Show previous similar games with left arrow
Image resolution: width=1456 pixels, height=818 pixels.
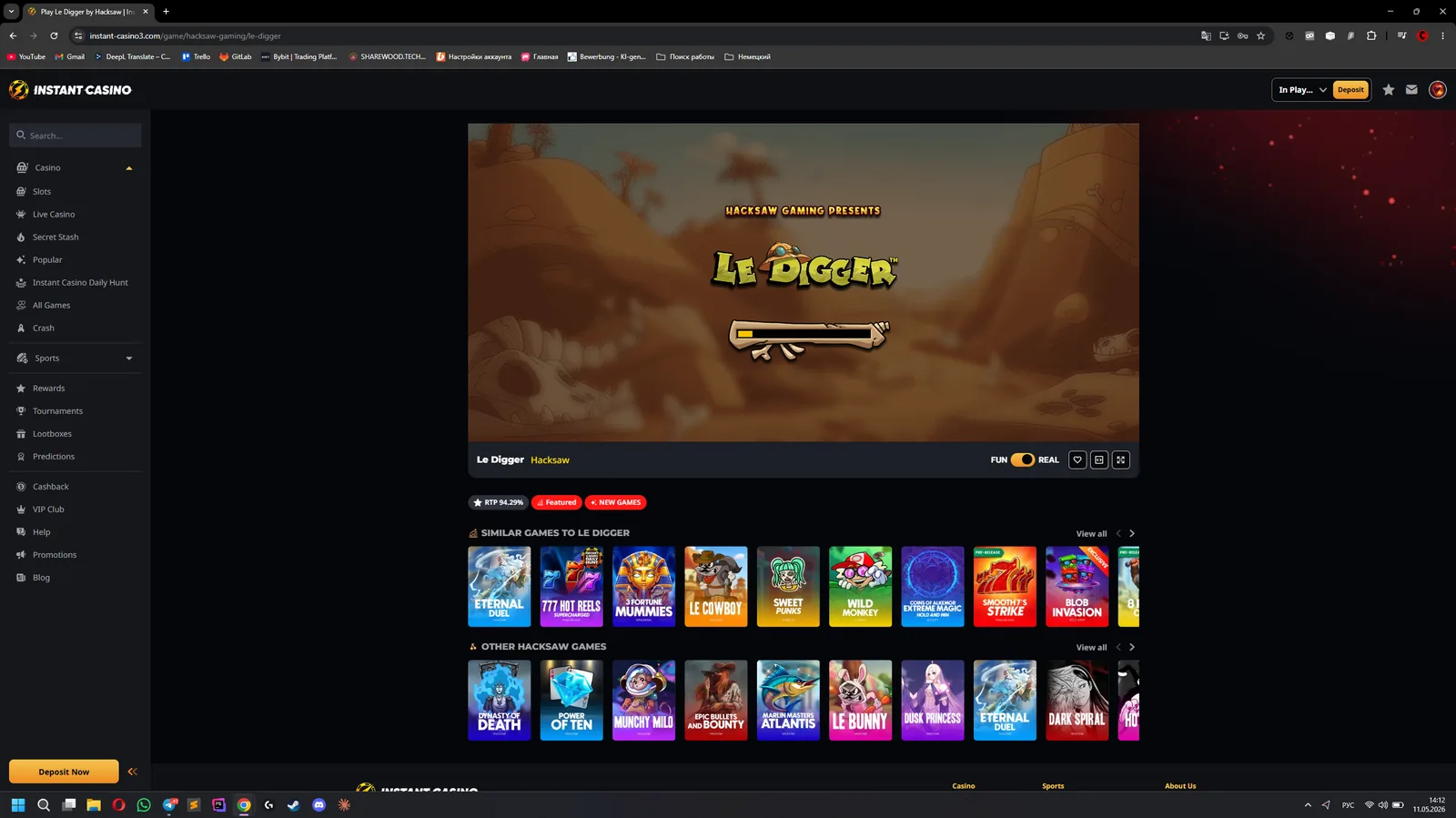click(x=1118, y=533)
